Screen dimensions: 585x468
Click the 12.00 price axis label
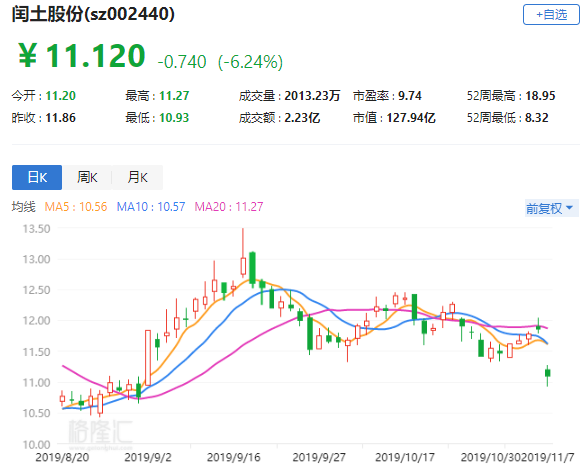[x=36, y=321]
